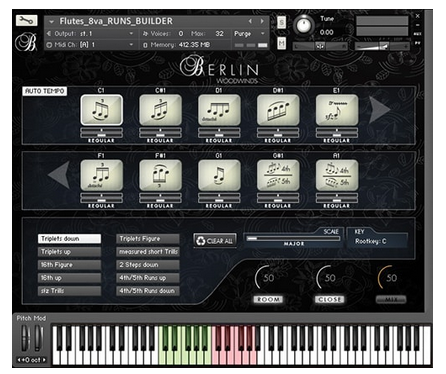Screen dimensions: 446x374
Task: Select the F#1 triplet figure icon
Action: [160, 175]
